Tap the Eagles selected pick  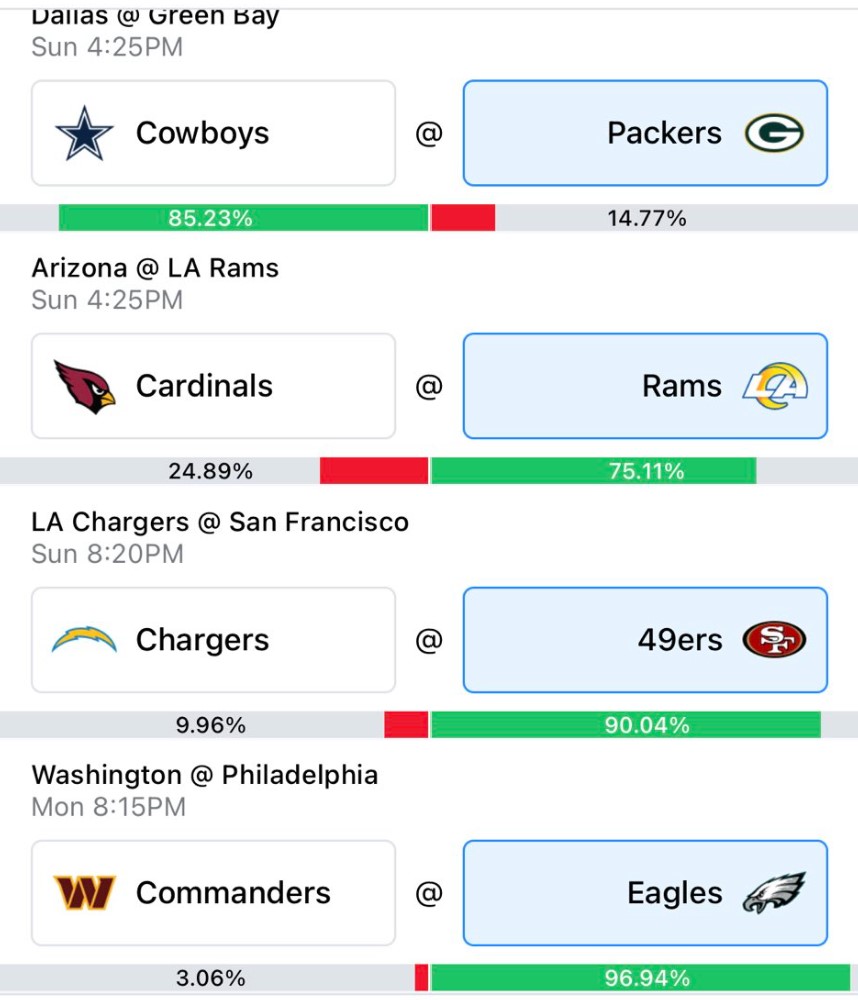click(x=645, y=892)
